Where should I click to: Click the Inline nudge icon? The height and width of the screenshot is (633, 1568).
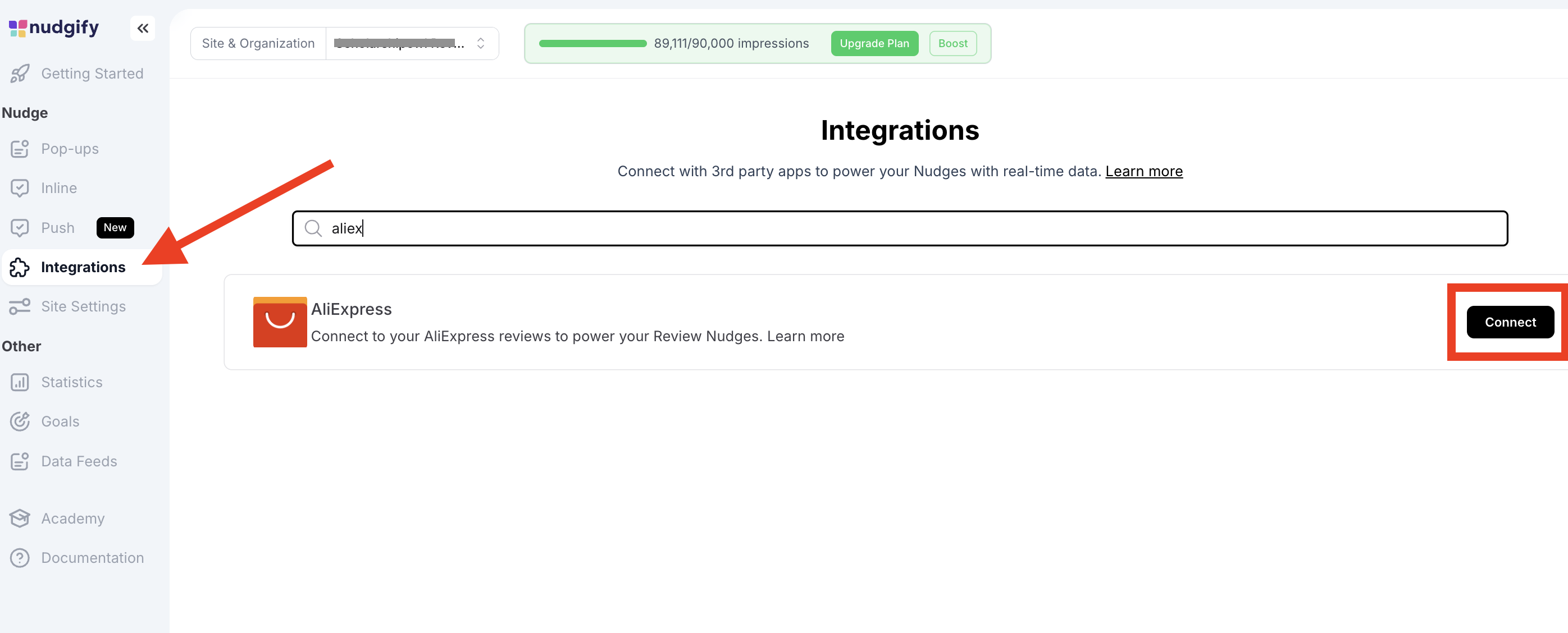[20, 188]
